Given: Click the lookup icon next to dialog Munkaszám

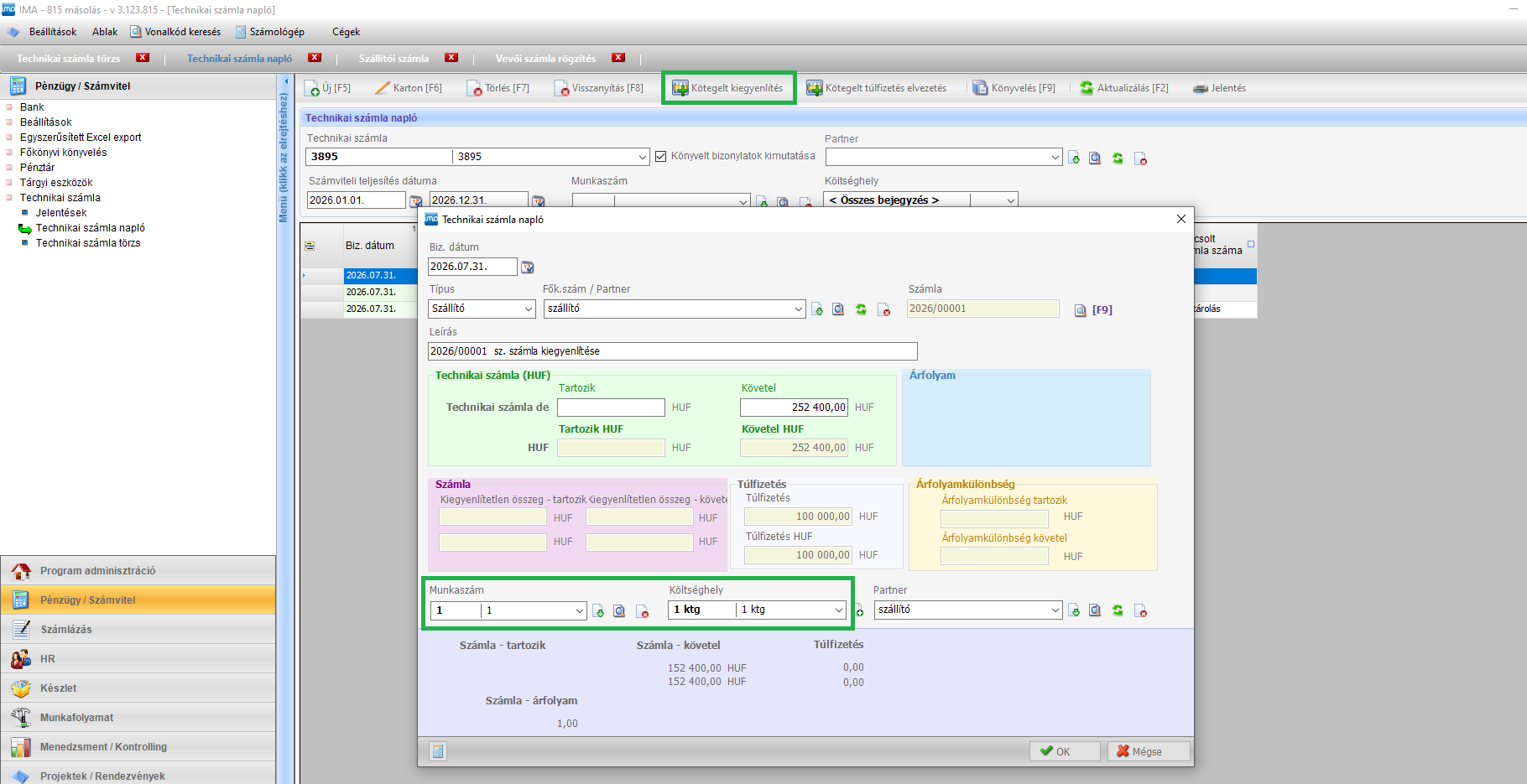Looking at the screenshot, I should point(619,611).
